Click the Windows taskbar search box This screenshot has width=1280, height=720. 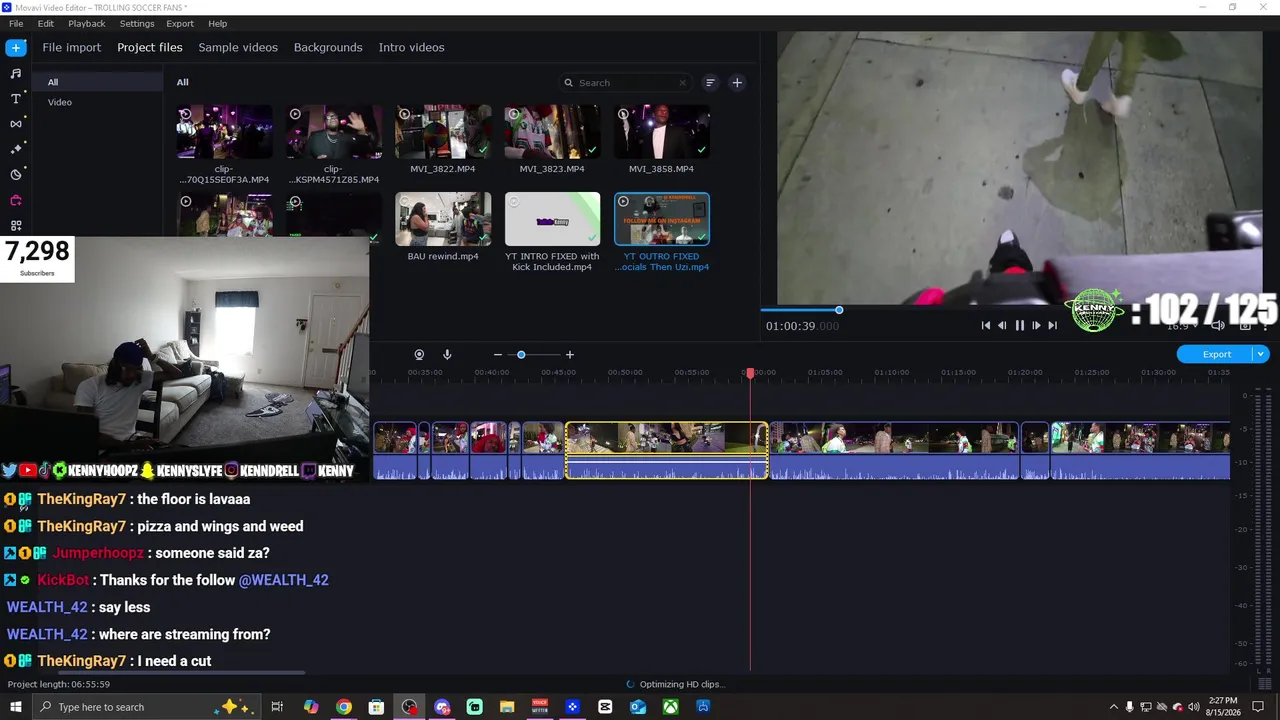click(147, 707)
